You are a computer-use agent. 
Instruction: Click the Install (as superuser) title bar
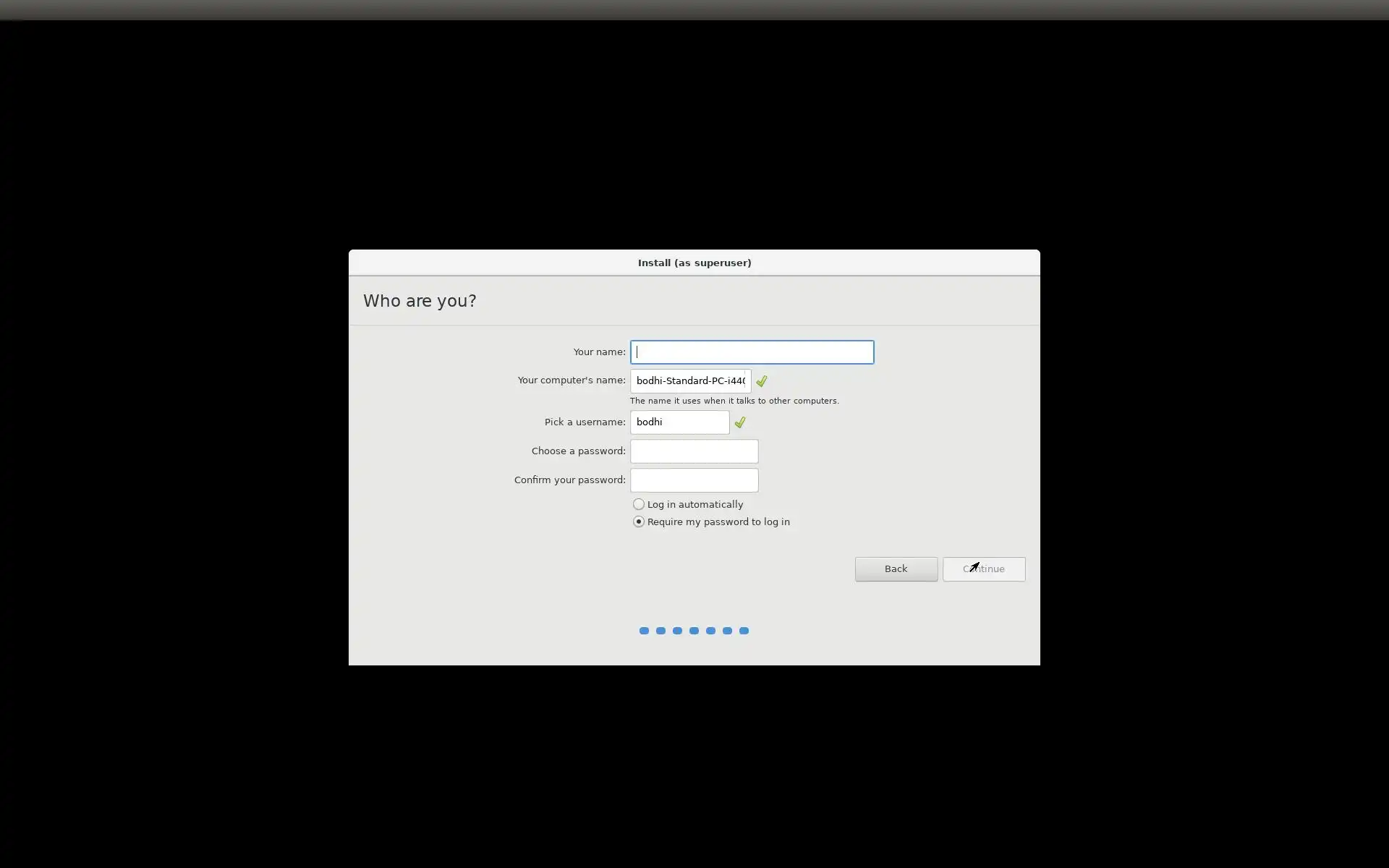694,263
